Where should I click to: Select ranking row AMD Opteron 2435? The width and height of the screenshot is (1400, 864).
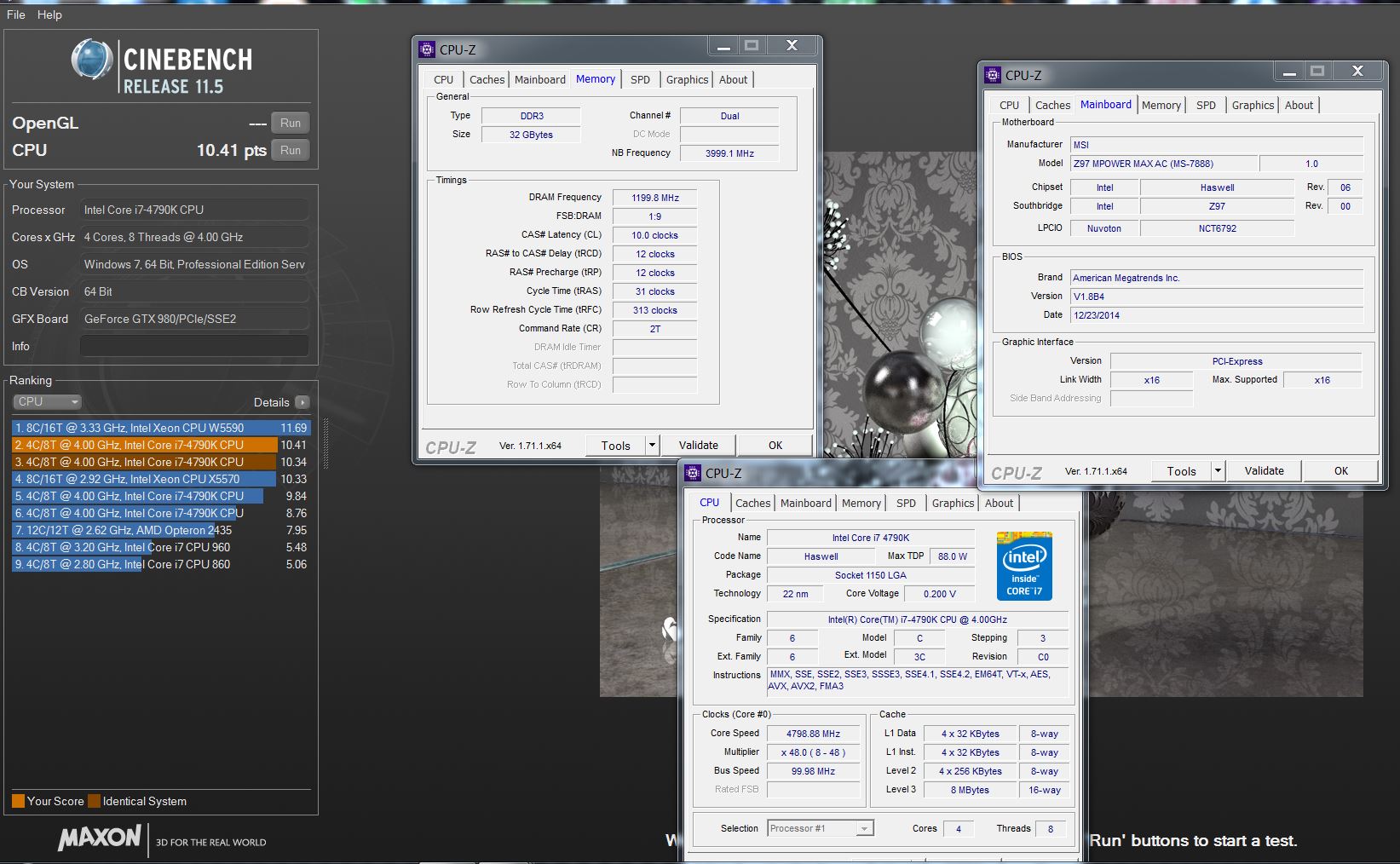coord(160,530)
